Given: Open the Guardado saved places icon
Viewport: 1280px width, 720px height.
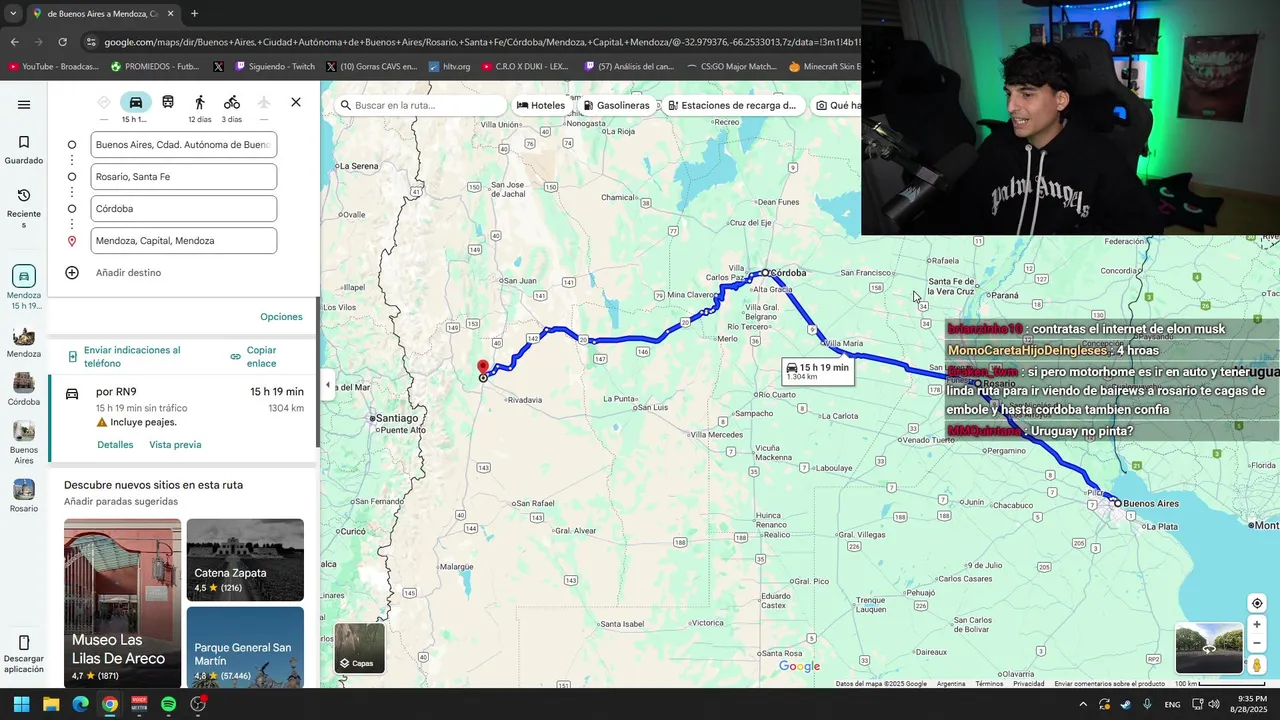Looking at the screenshot, I should (x=24, y=149).
